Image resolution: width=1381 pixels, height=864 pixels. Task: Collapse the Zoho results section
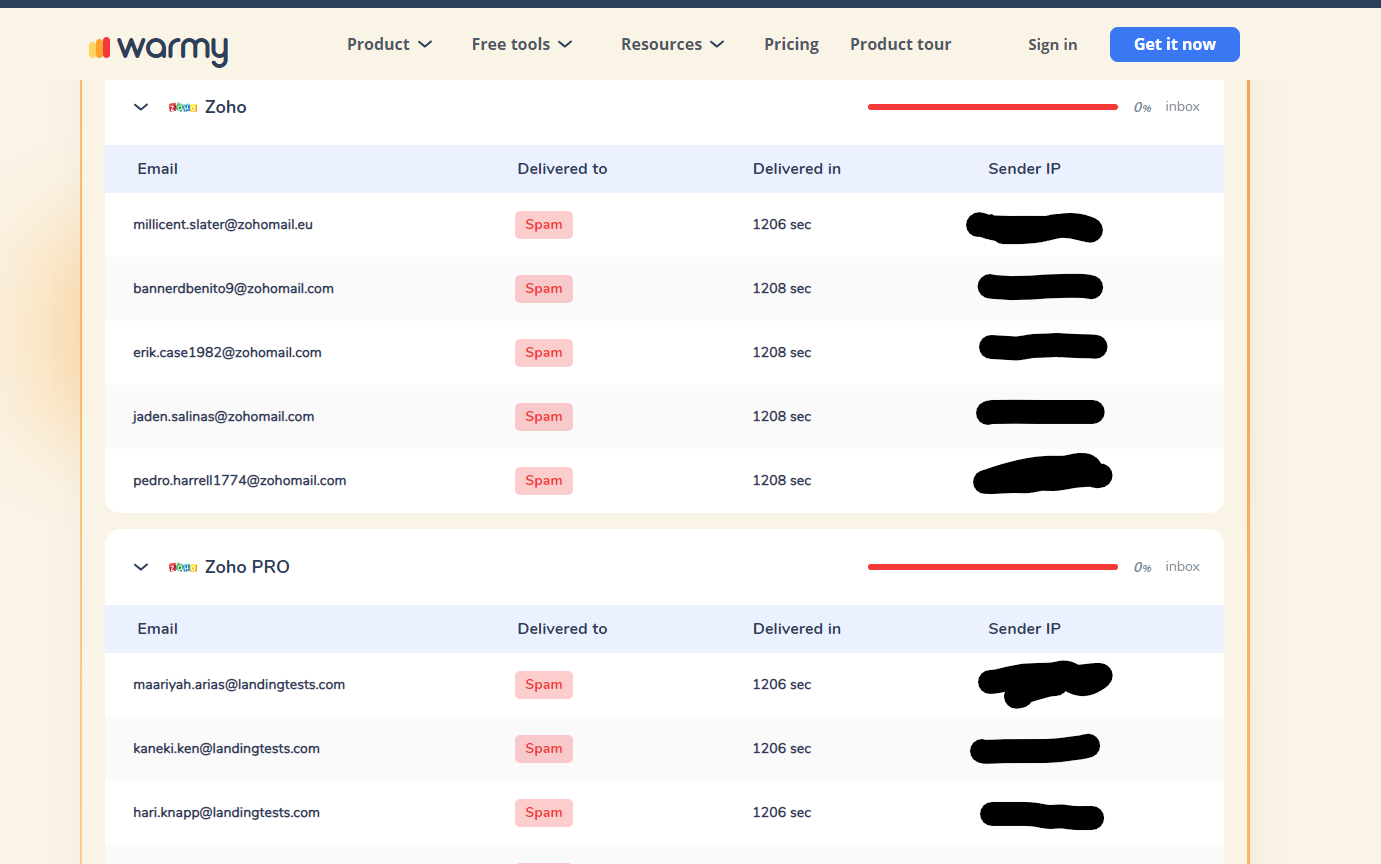pos(141,107)
